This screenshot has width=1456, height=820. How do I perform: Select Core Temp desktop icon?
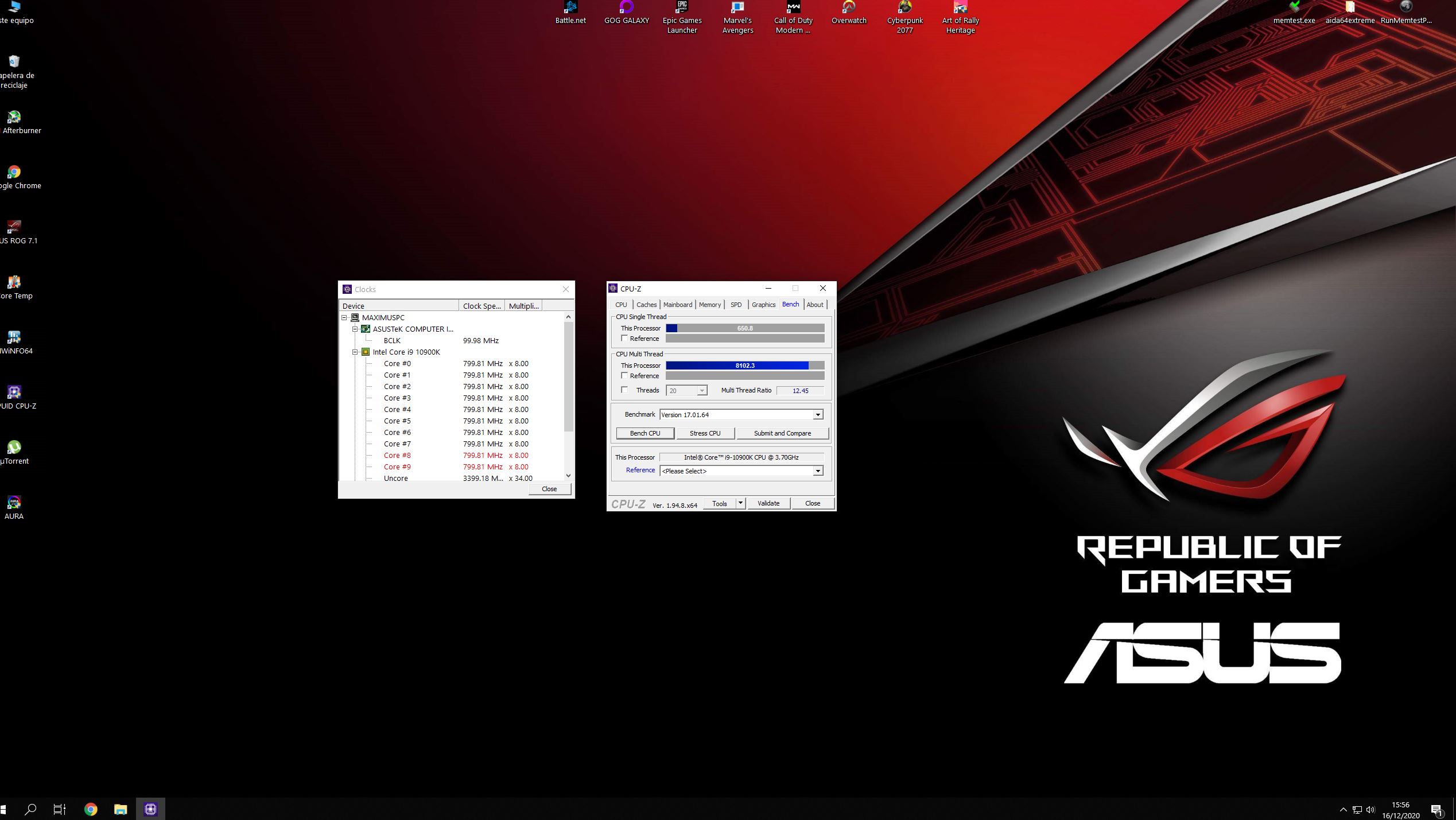[x=15, y=288]
